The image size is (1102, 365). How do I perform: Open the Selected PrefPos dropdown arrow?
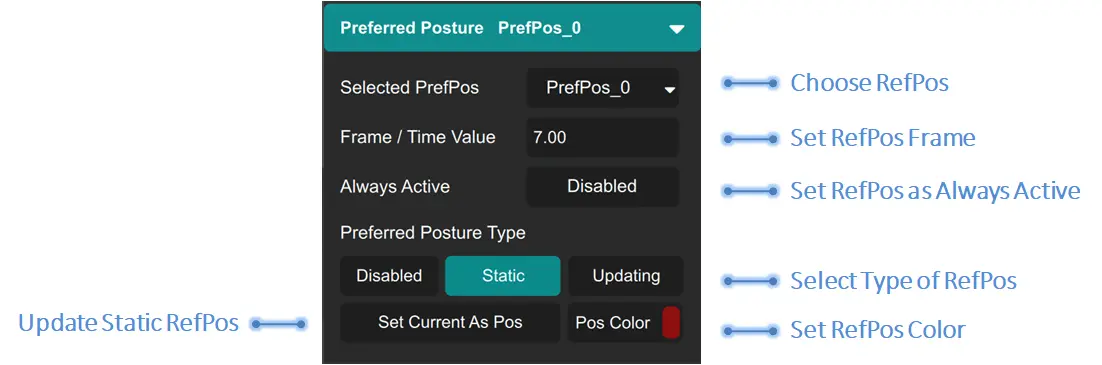[670, 89]
